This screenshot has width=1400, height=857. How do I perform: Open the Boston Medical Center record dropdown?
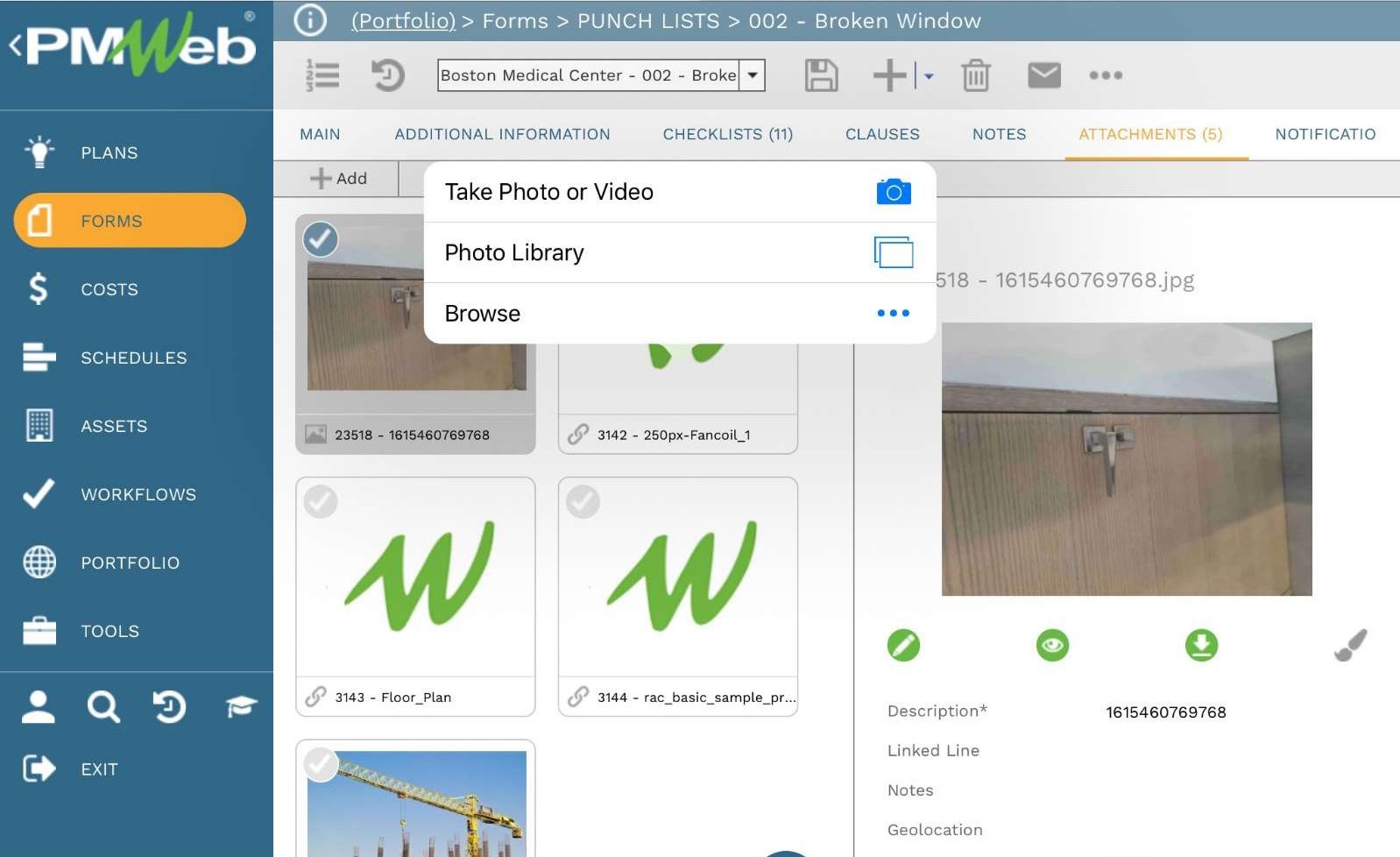point(752,75)
